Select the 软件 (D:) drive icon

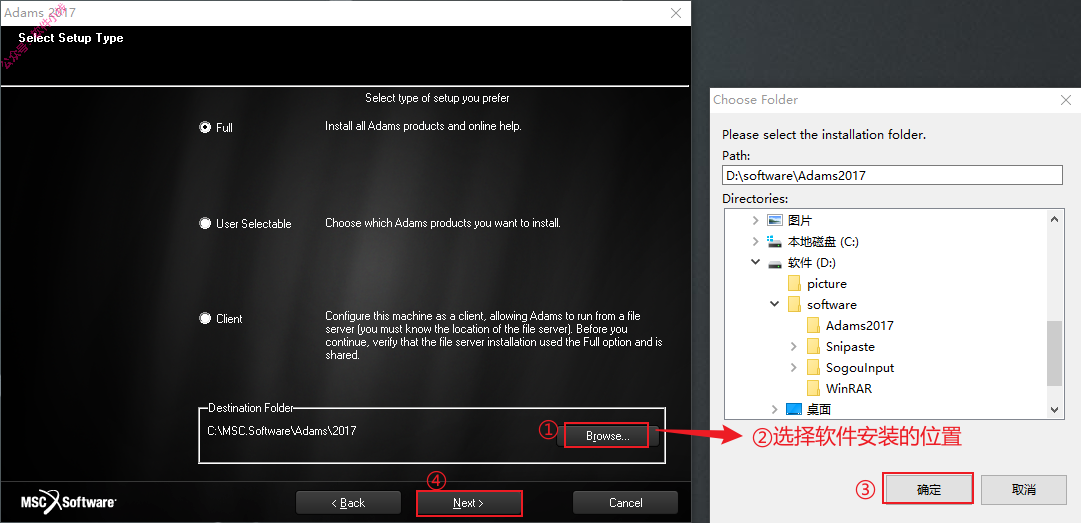775,263
